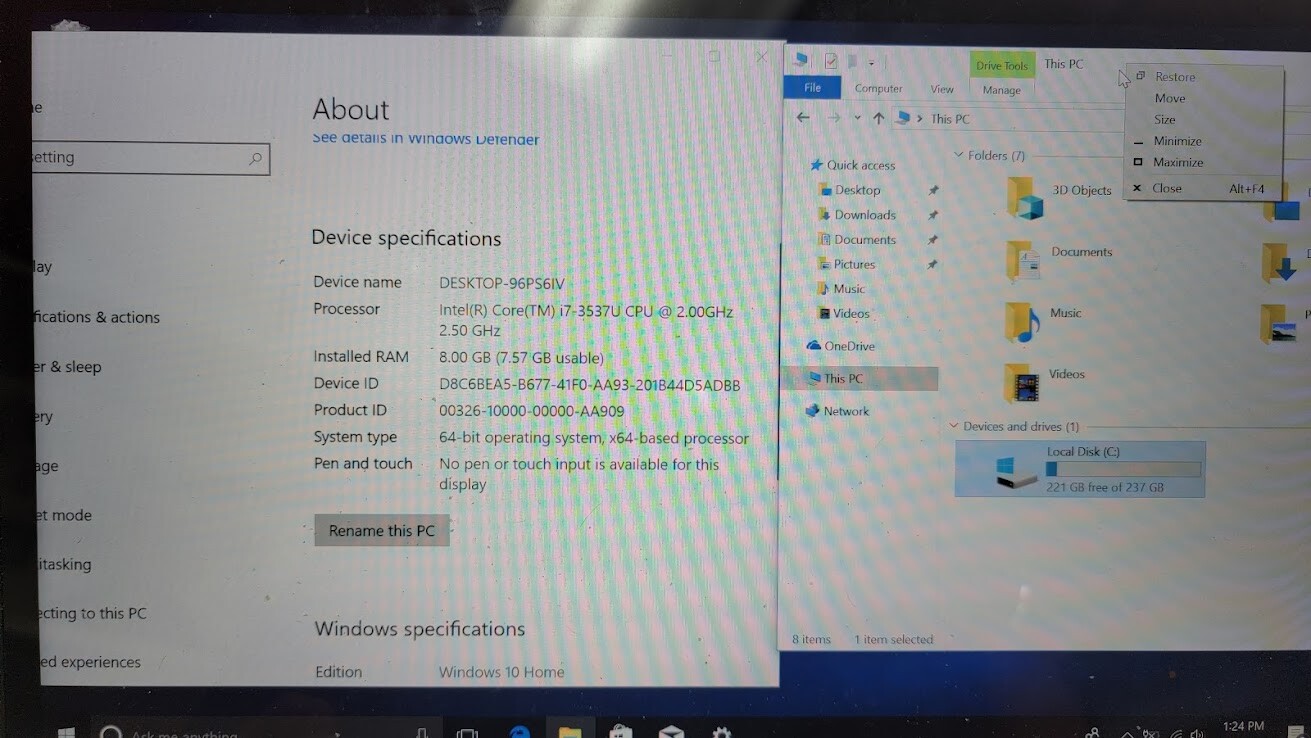This screenshot has height=738, width=1311.
Task: Open Settings gear on the taskbar
Action: tap(722, 733)
